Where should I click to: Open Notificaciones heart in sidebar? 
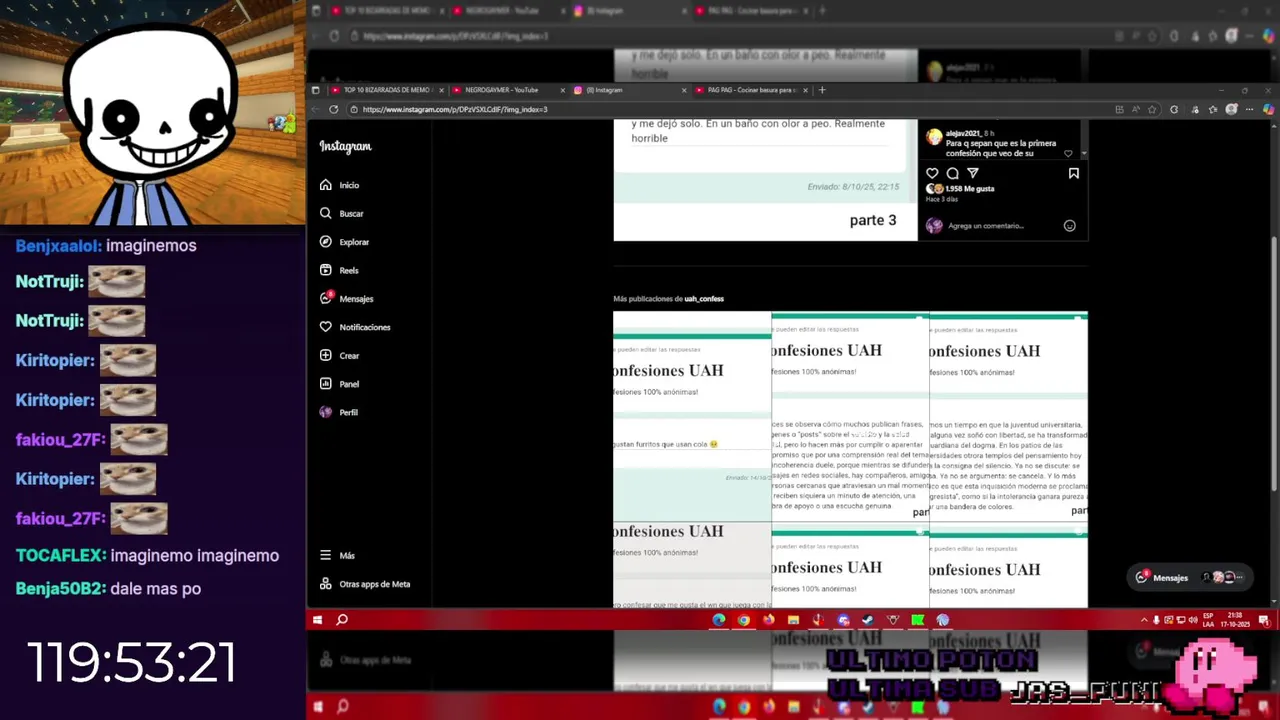[326, 327]
